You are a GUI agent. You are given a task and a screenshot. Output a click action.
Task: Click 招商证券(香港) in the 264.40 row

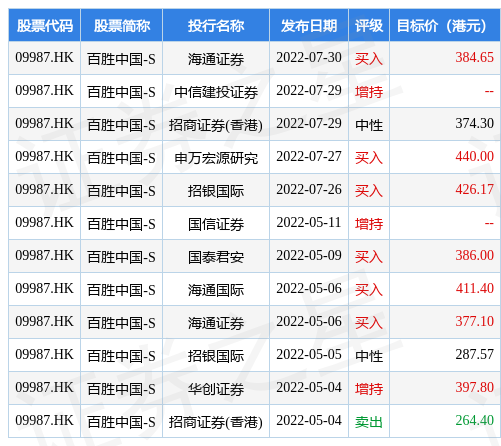[x=216, y=422]
